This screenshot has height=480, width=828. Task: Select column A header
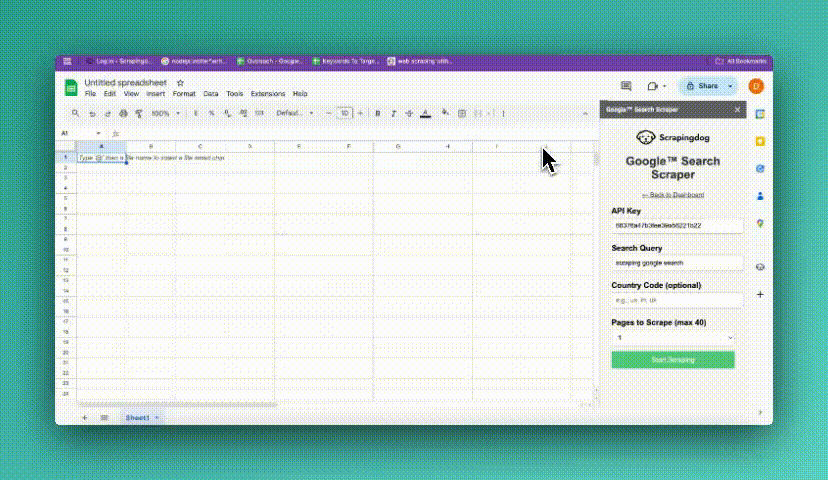pyautogui.click(x=101, y=146)
